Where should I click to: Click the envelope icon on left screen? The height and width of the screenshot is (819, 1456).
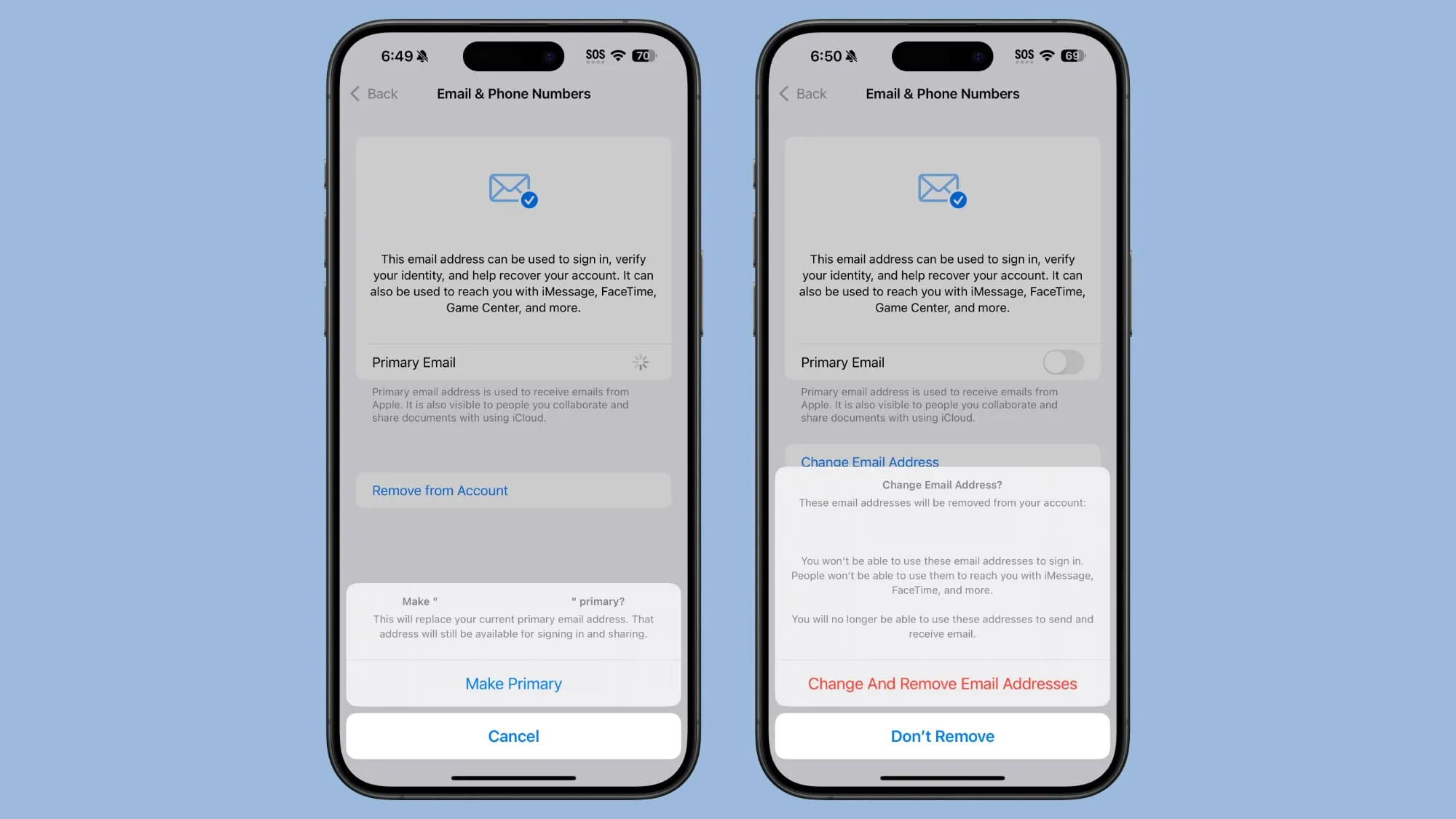510,188
